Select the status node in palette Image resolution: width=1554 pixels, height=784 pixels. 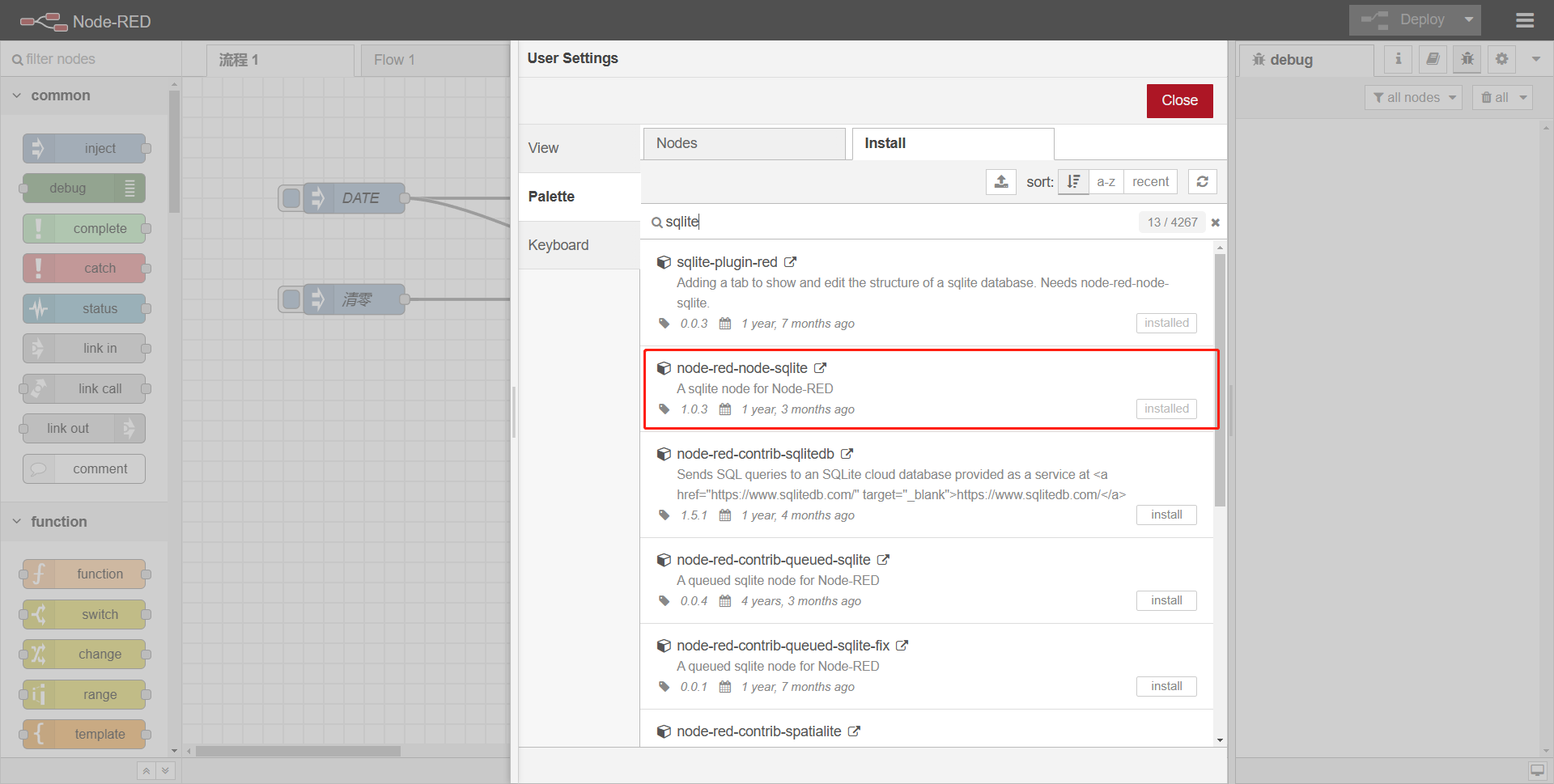(x=85, y=309)
